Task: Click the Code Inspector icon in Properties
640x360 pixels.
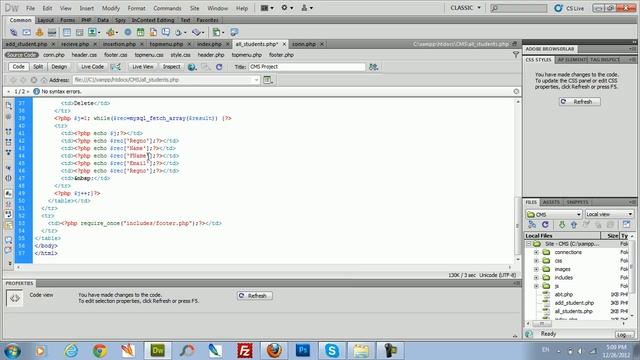Action: [x=15, y=298]
